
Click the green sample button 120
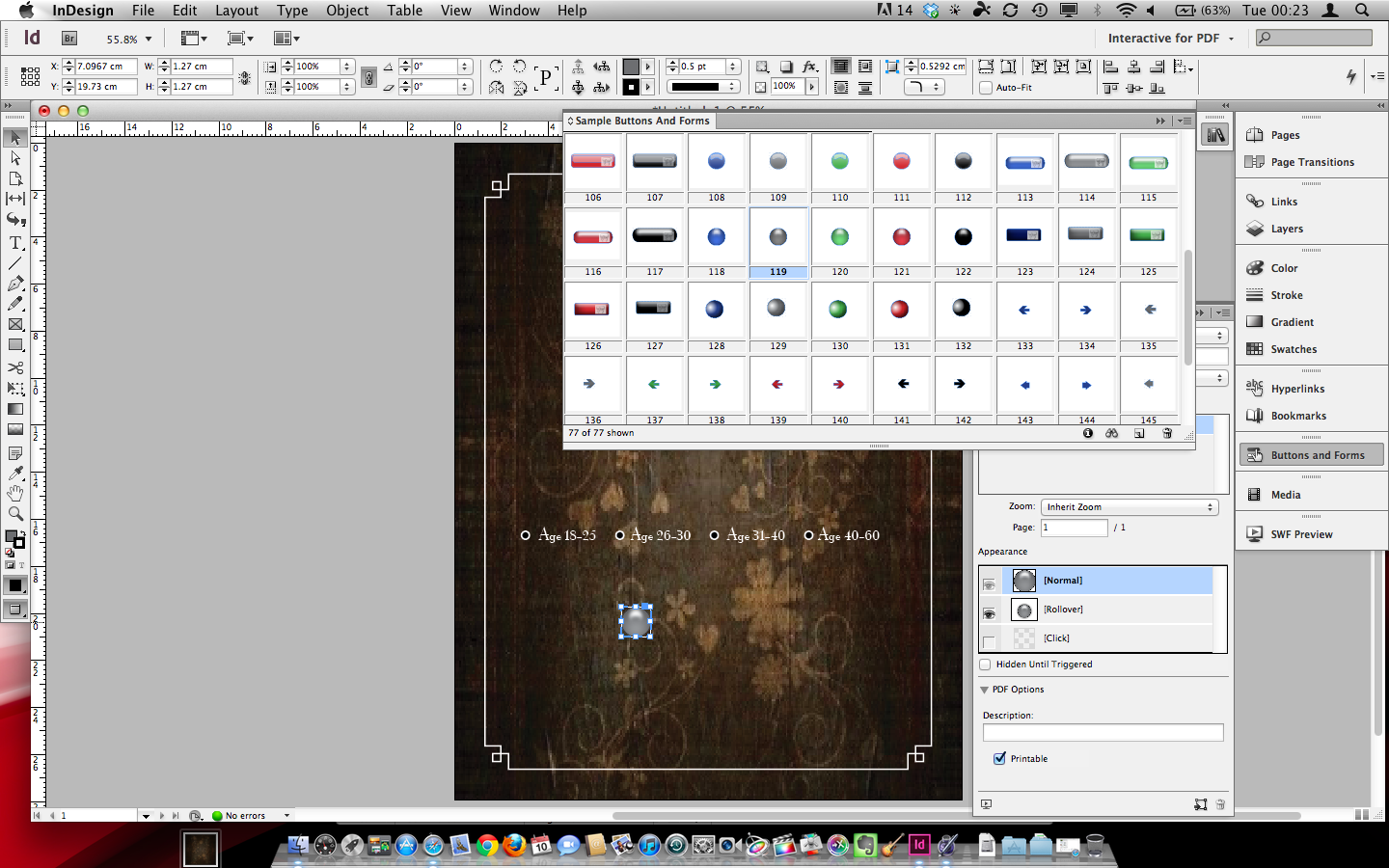(x=840, y=237)
